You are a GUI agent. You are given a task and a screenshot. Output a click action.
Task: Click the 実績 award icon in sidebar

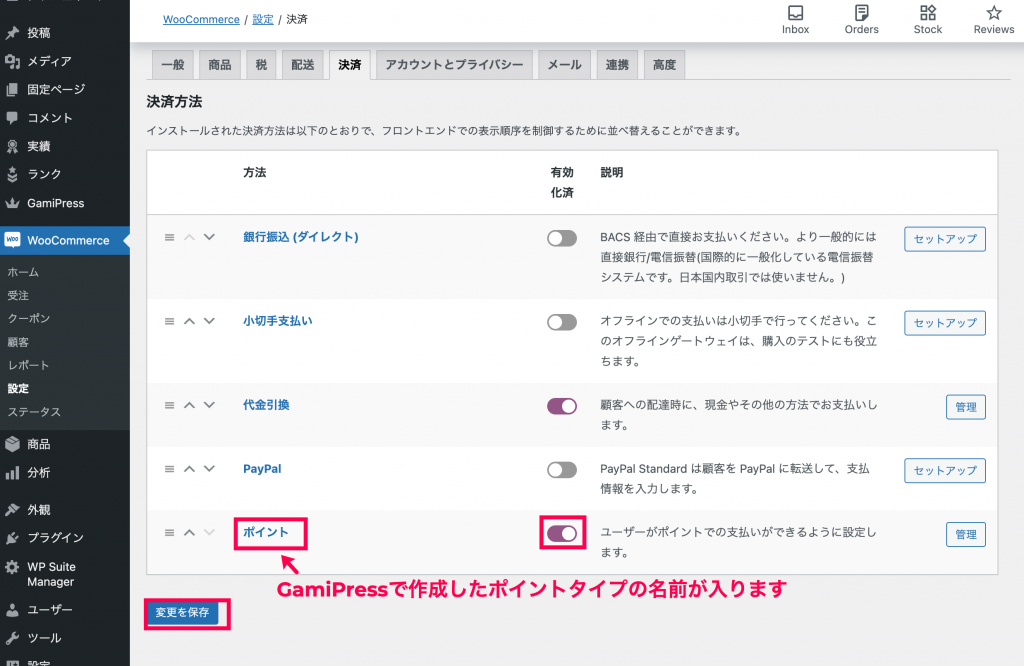point(12,146)
